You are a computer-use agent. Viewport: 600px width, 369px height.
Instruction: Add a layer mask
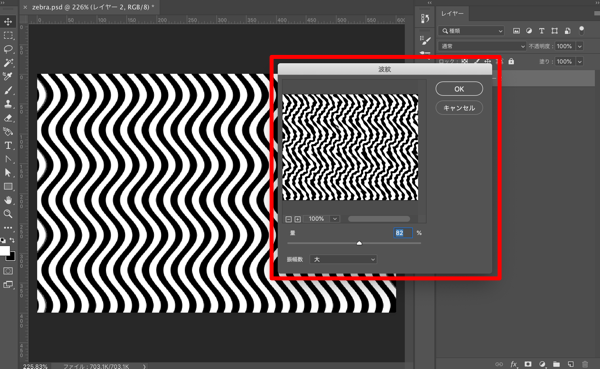pos(528,364)
